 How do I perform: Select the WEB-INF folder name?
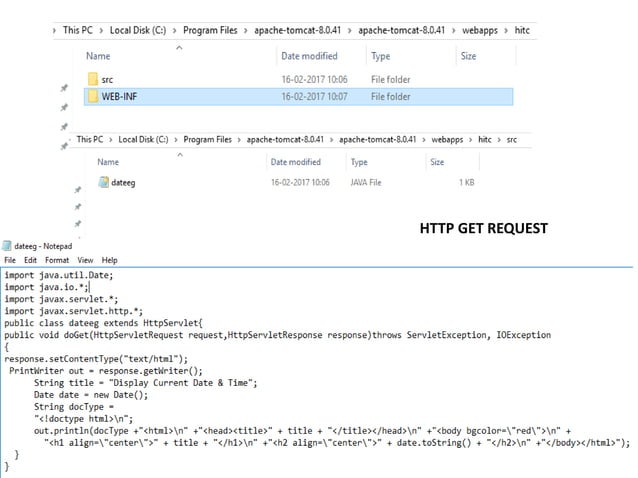[x=119, y=97]
